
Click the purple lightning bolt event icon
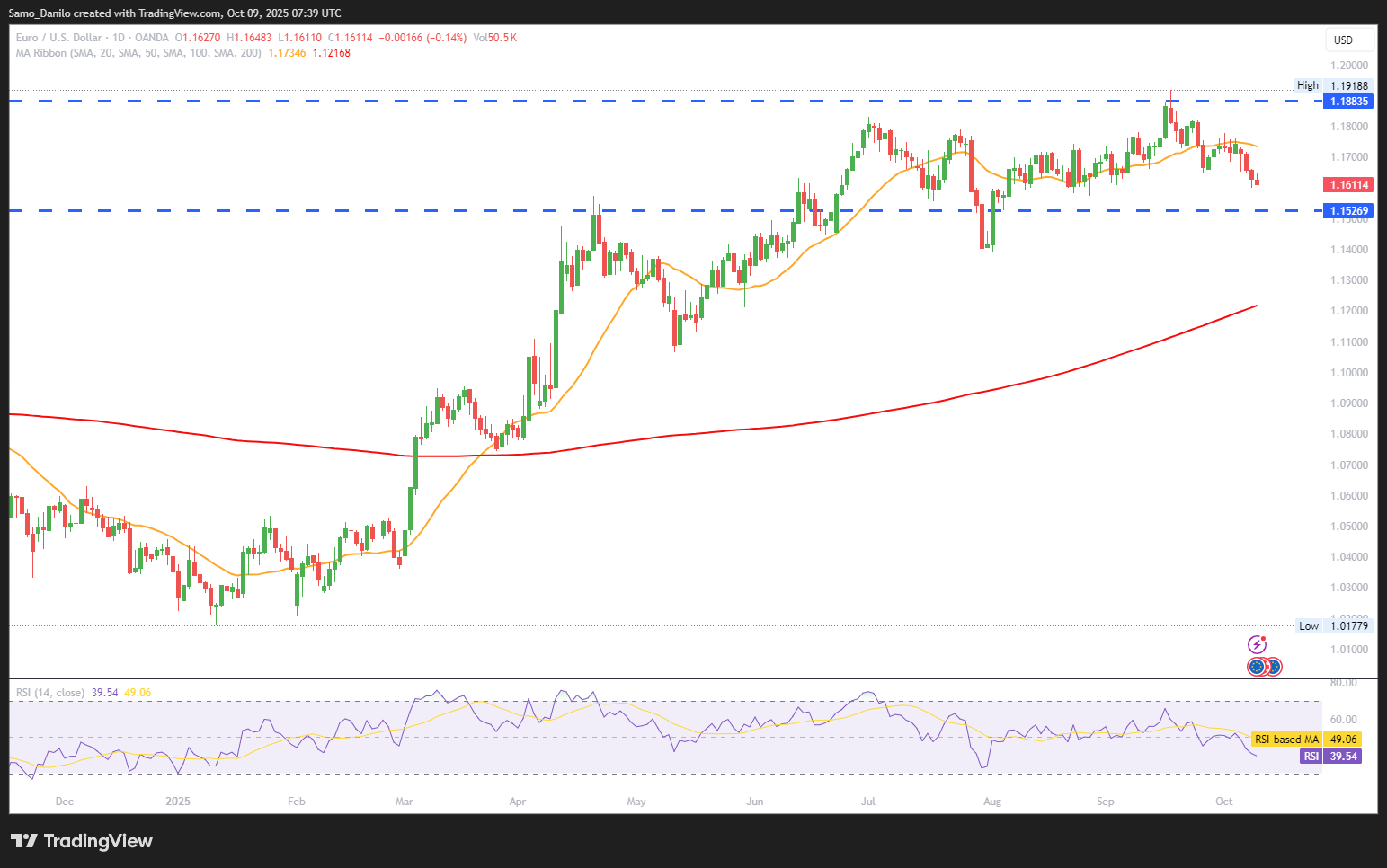[x=1257, y=644]
